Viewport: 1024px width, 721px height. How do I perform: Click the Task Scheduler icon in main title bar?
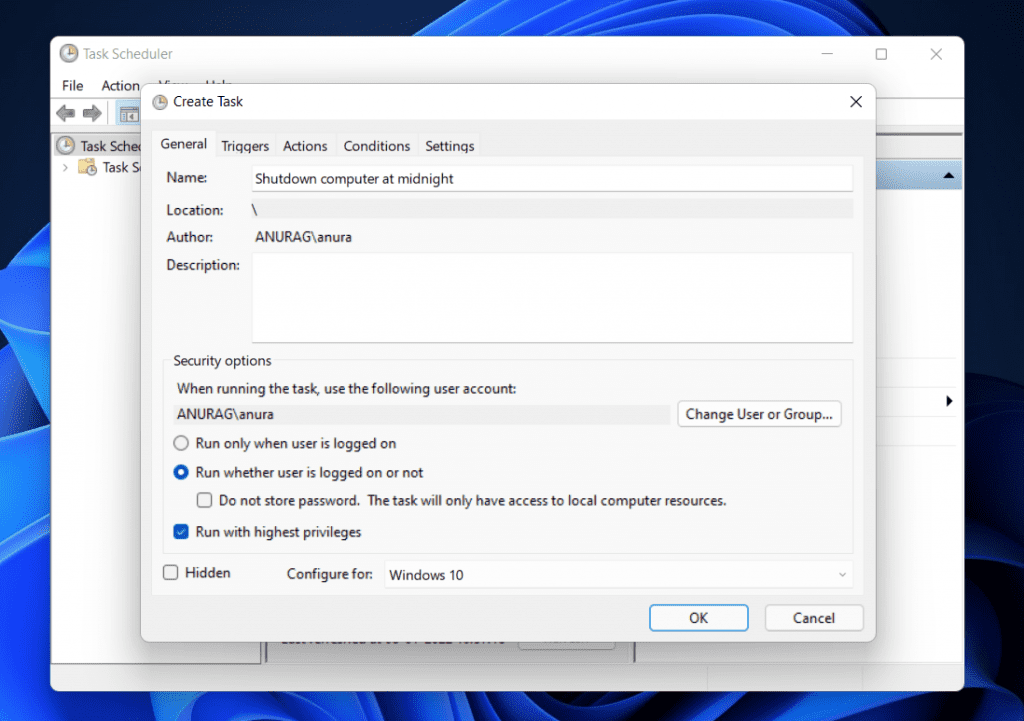tap(68, 53)
